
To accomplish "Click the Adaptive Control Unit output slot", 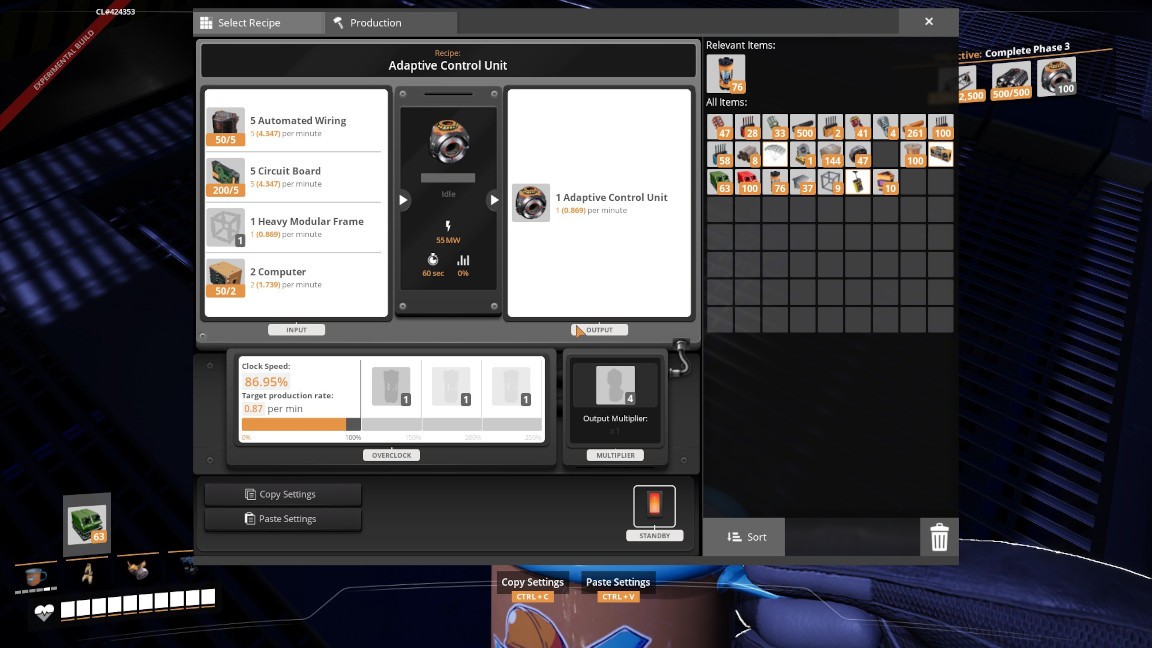I will point(530,203).
